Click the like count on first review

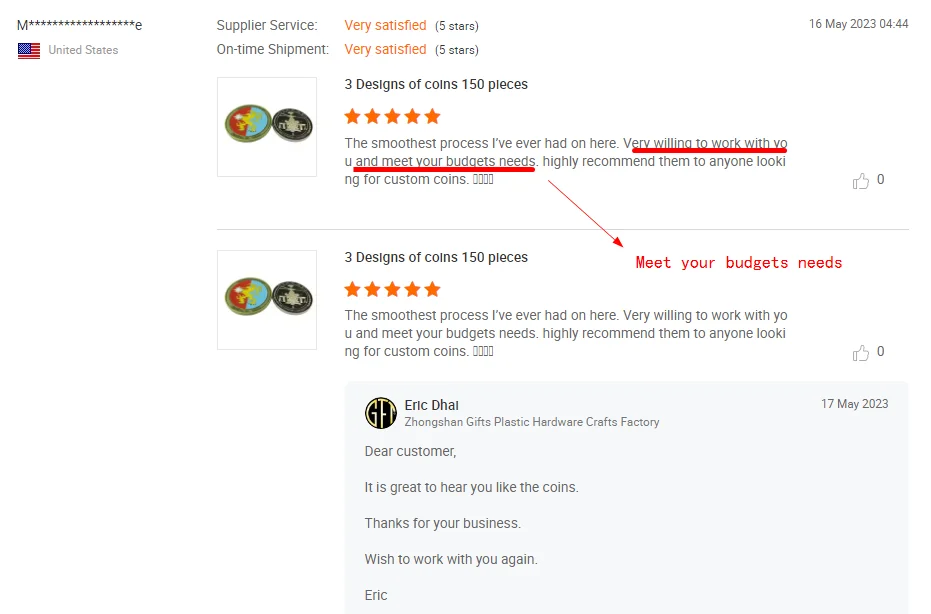coord(881,179)
